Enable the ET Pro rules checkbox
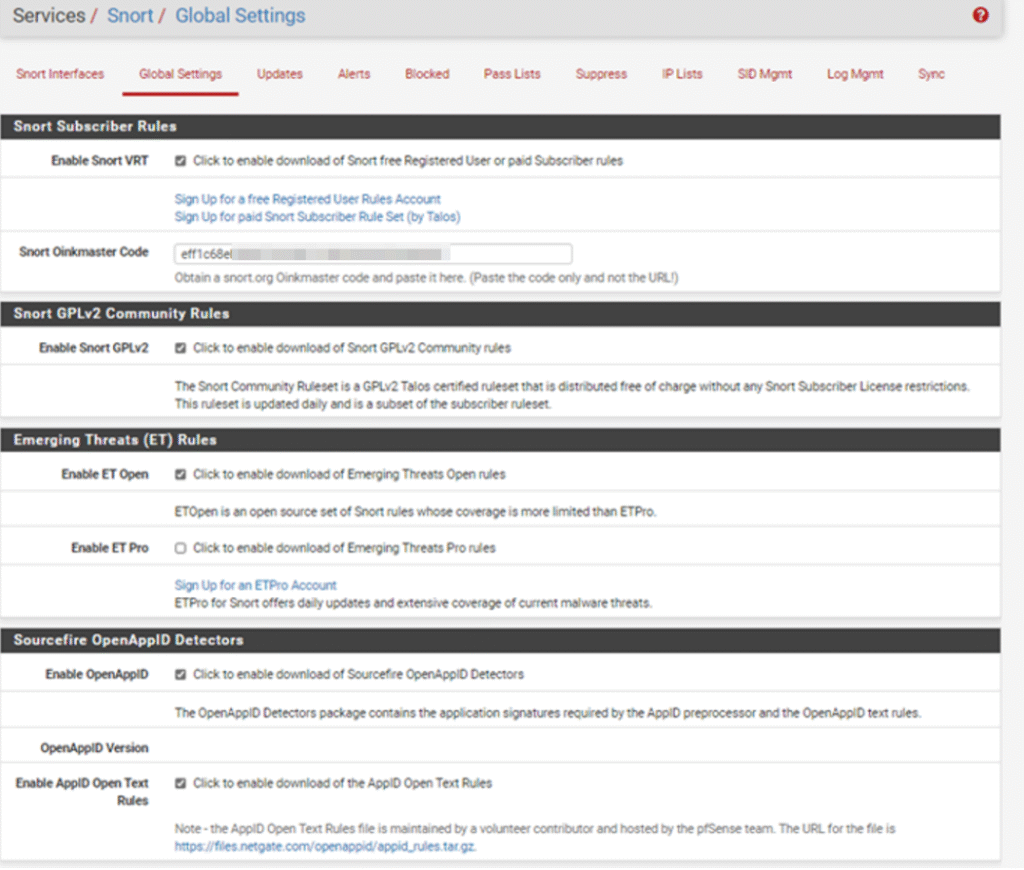1024x870 pixels. (x=181, y=548)
